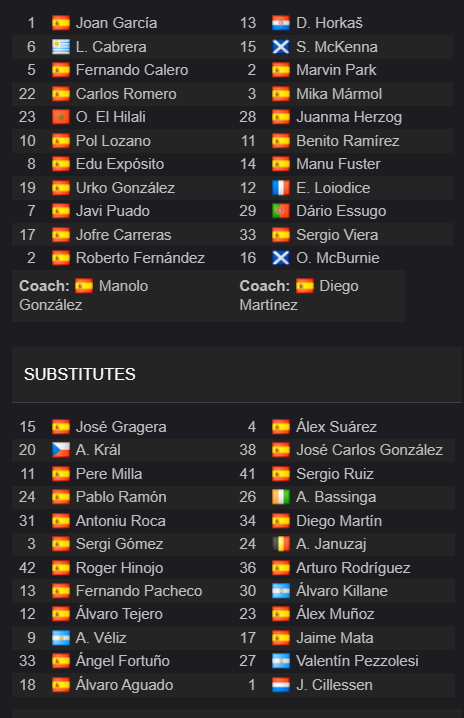This screenshot has width=464, height=718.
Task: Open Valentín Pezzolesi substitute link
Action: pos(357,661)
